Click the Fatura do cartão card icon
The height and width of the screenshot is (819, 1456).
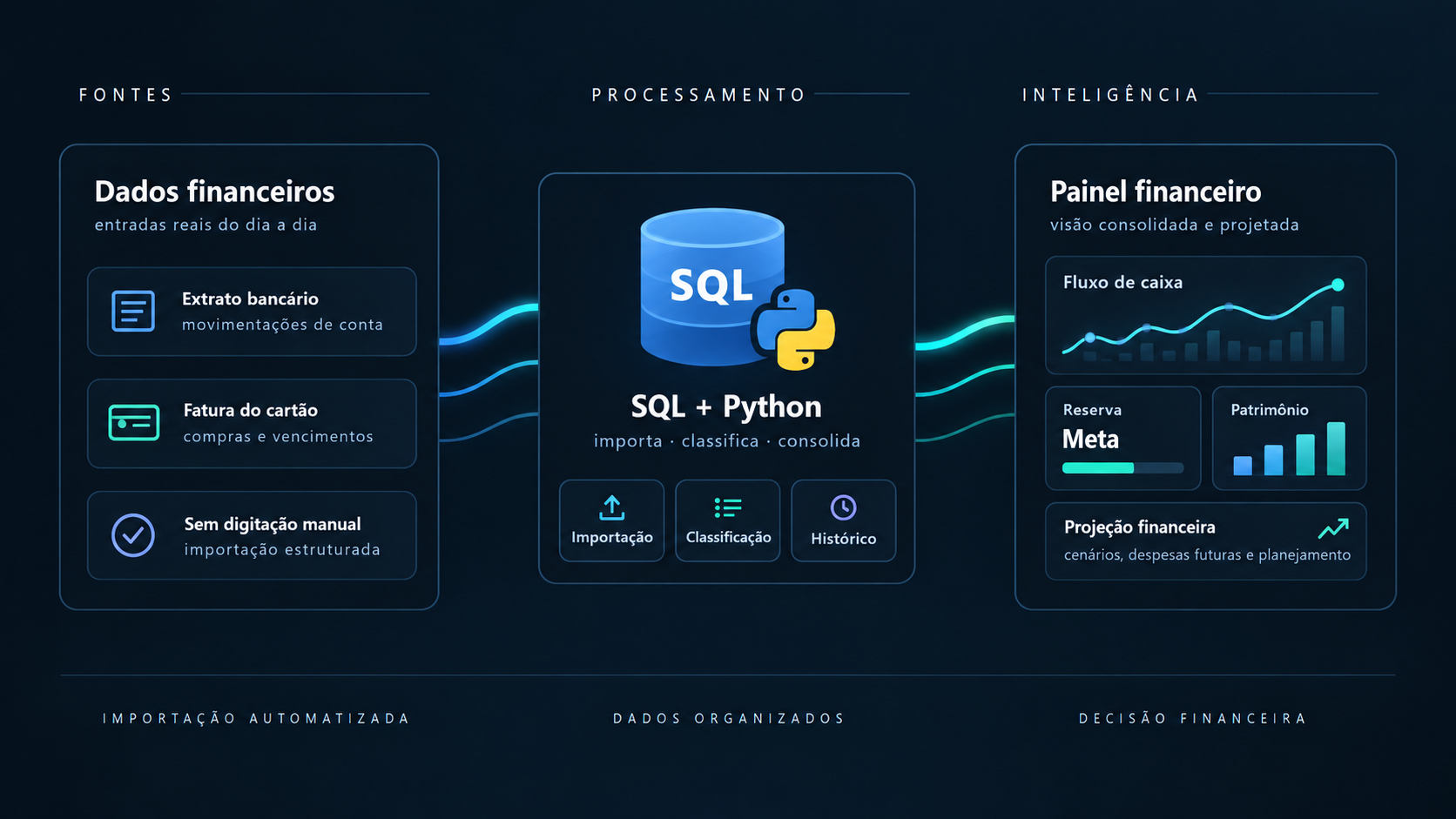click(133, 422)
